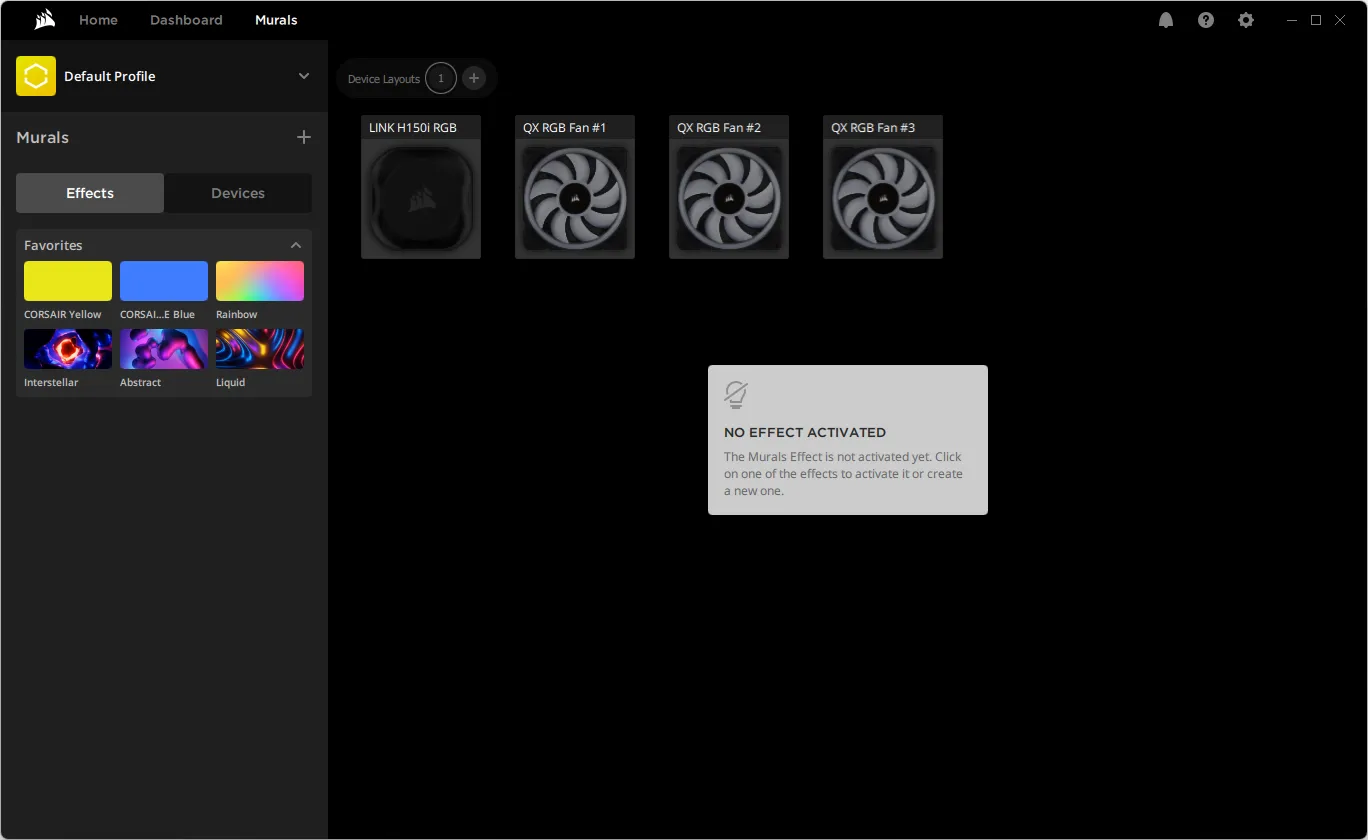Select the QX RGB Fan #1 device
The image size is (1368, 840).
click(575, 187)
